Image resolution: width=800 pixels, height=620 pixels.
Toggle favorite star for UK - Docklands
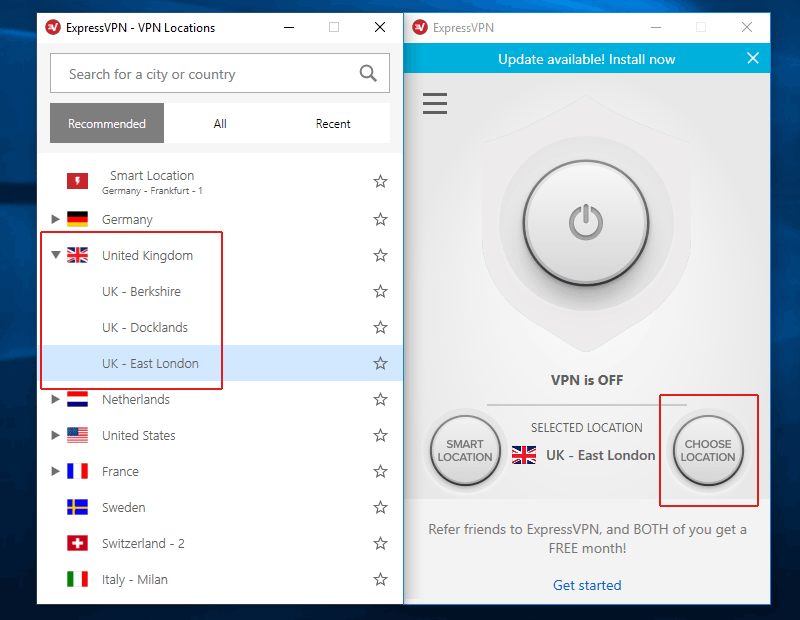[380, 327]
